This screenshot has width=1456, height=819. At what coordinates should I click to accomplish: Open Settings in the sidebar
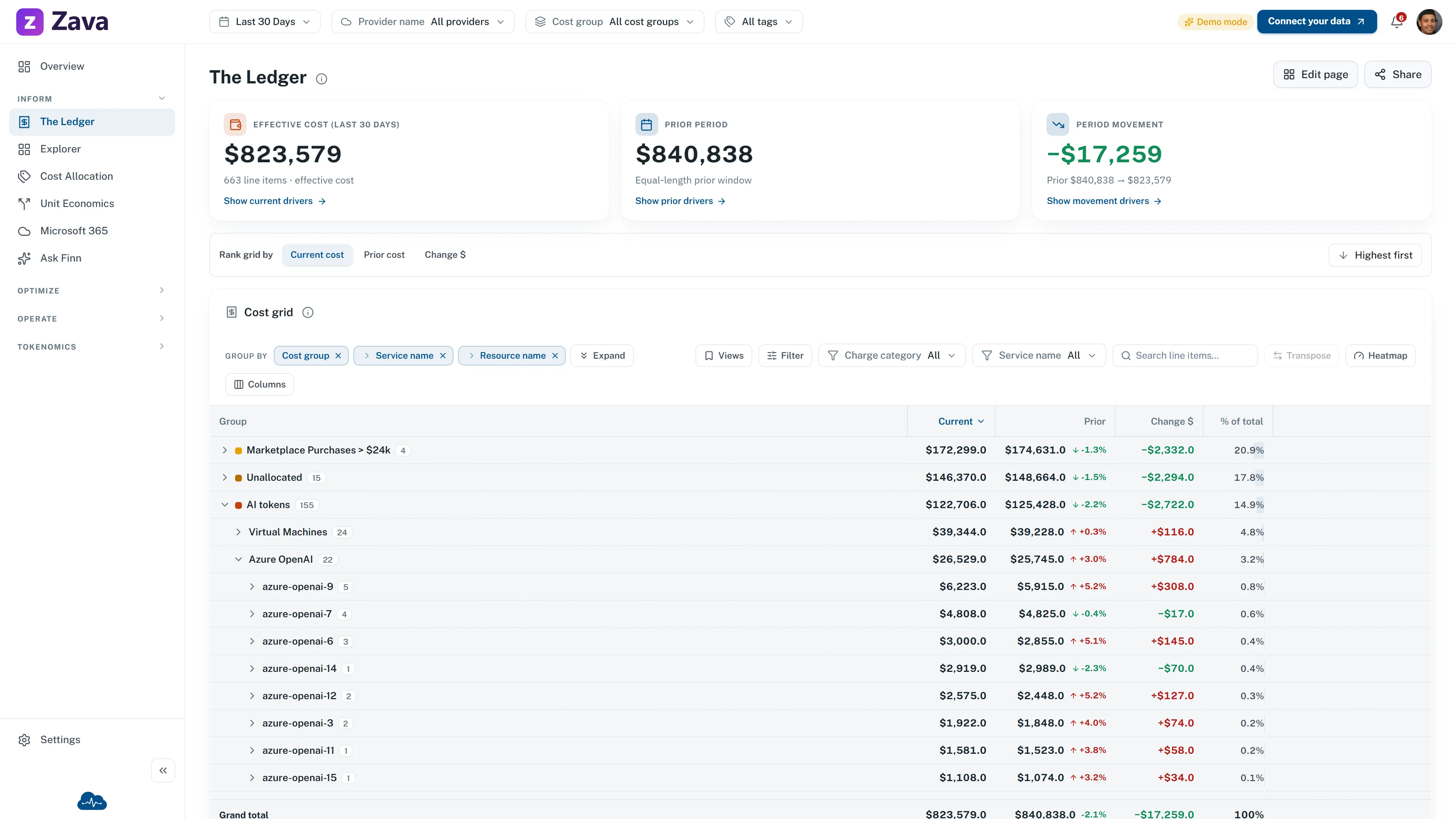click(x=92, y=740)
